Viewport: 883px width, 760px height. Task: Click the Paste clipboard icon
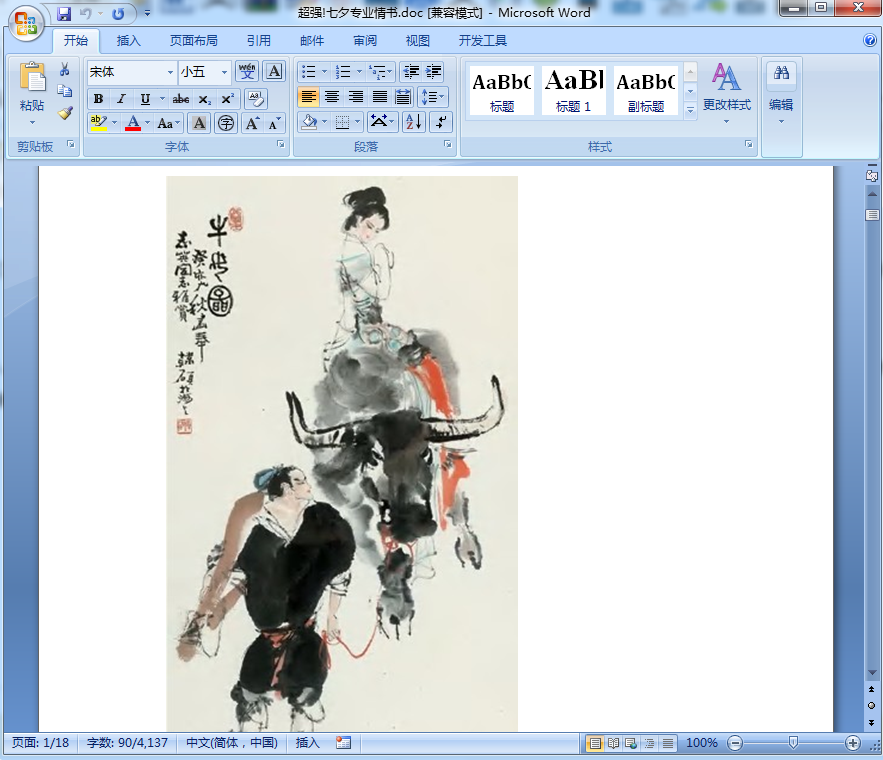coord(32,77)
